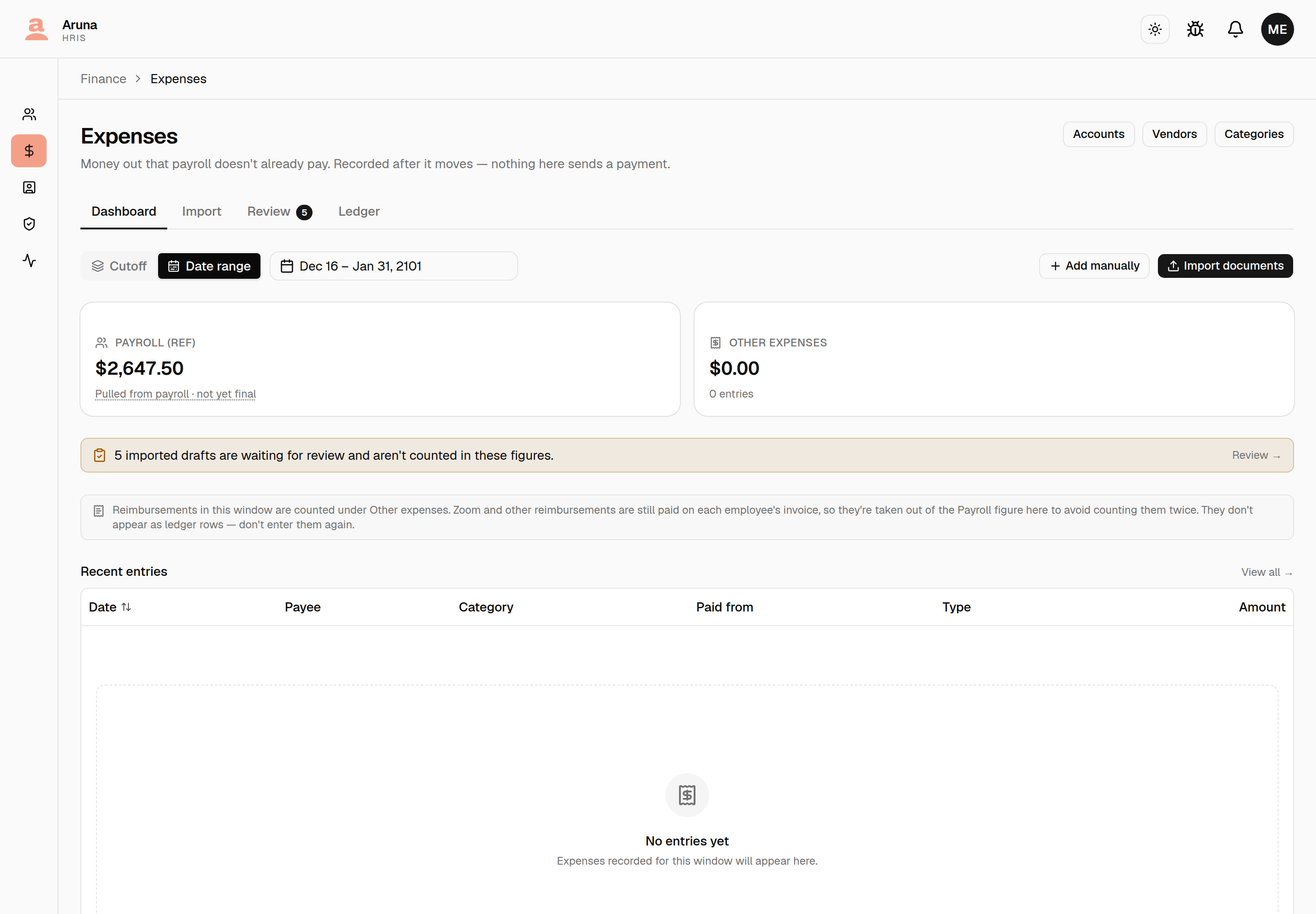1316x914 pixels.
Task: Click the Type column header
Action: 956,607
